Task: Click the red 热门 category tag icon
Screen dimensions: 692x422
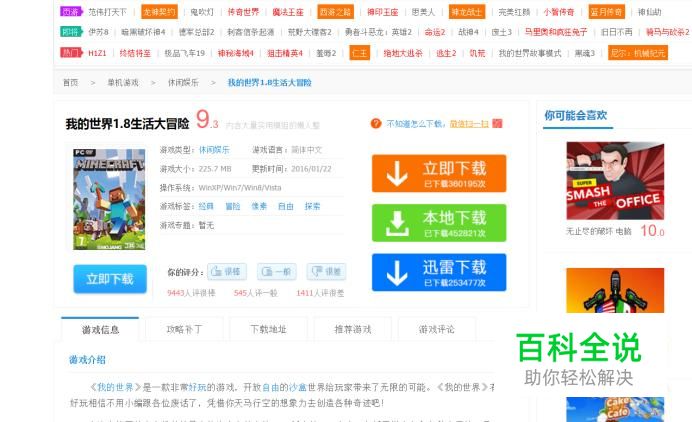Action: 71,53
